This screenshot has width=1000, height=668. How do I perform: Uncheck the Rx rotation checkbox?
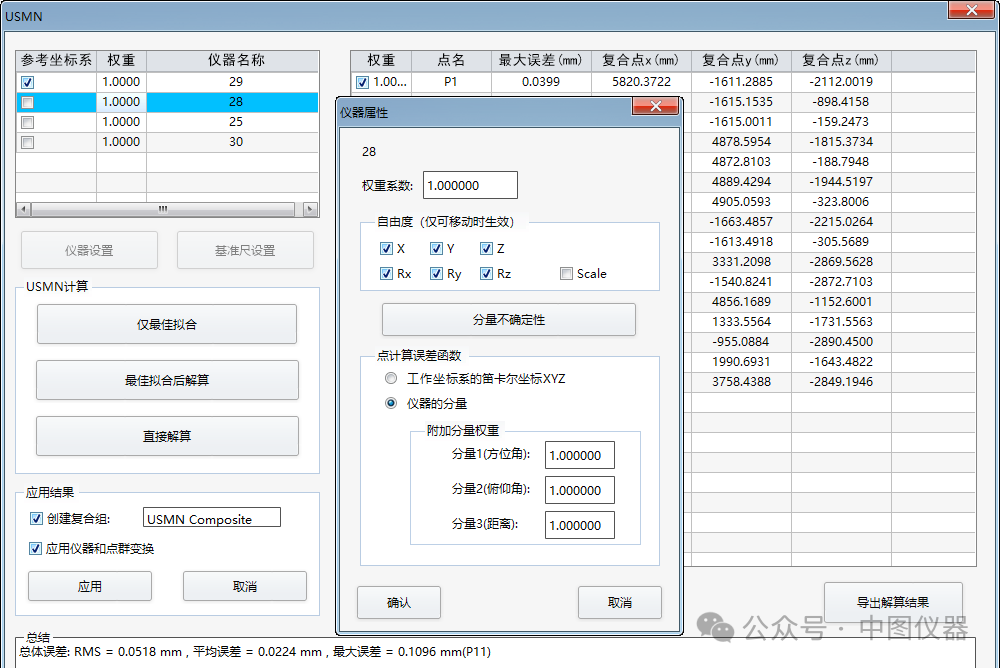[387, 274]
